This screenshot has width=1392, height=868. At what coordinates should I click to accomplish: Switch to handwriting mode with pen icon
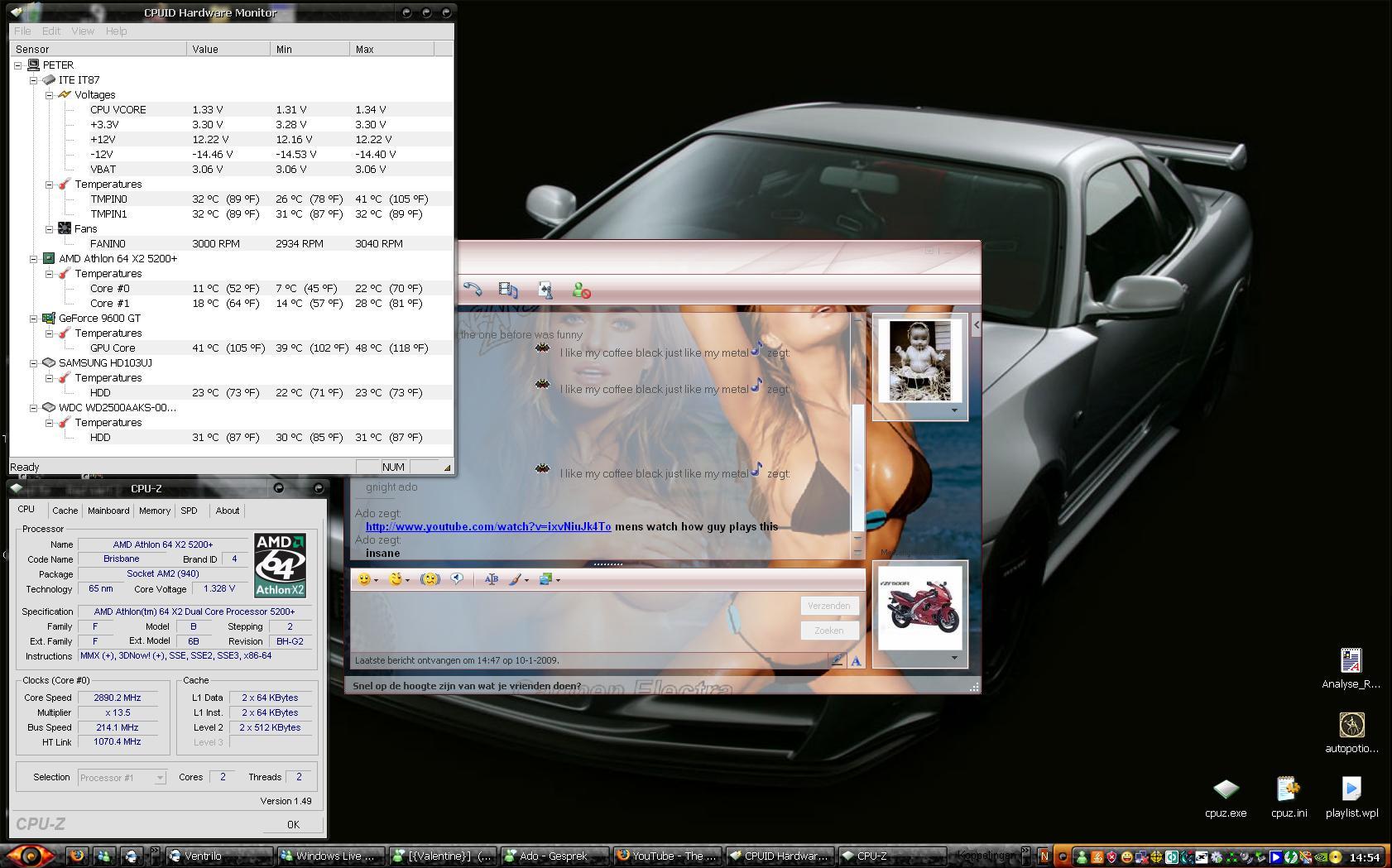pos(837,659)
